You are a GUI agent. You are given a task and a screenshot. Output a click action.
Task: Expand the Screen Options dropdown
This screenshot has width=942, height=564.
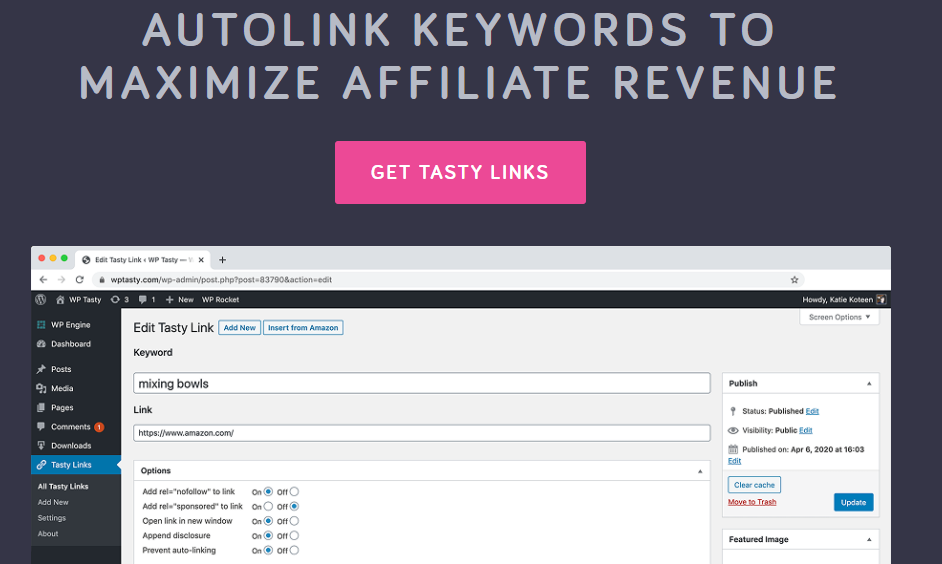(839, 317)
